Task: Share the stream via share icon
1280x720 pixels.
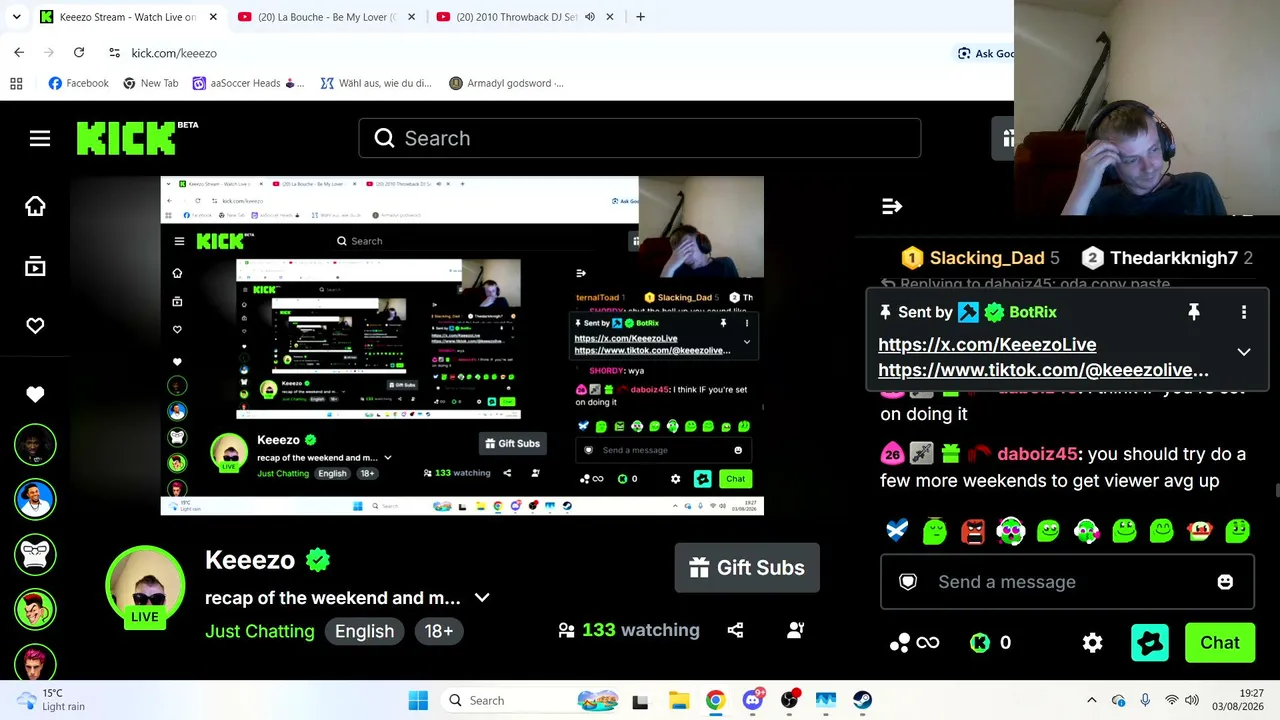Action: point(735,630)
